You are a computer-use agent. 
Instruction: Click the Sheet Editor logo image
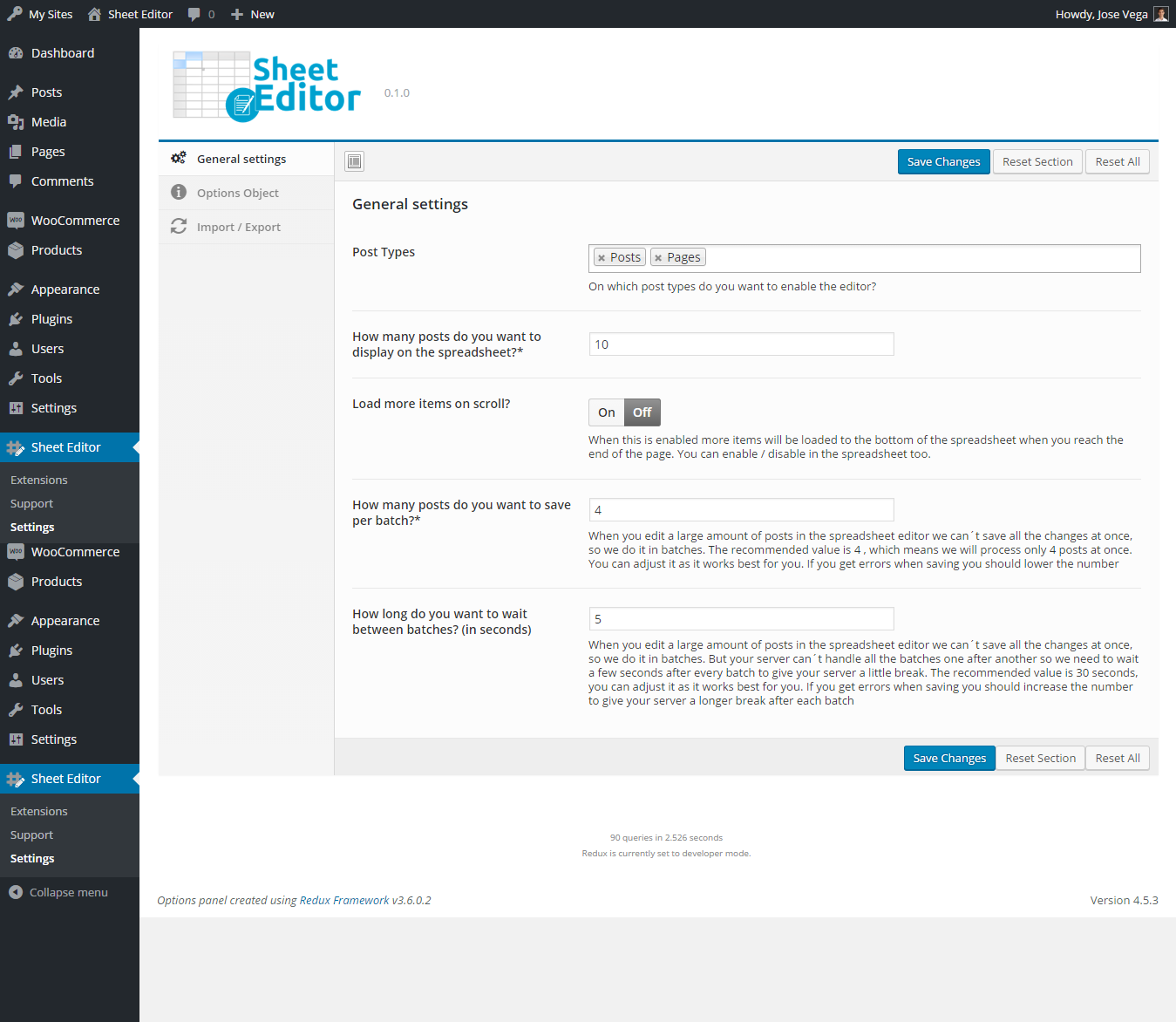tap(267, 85)
